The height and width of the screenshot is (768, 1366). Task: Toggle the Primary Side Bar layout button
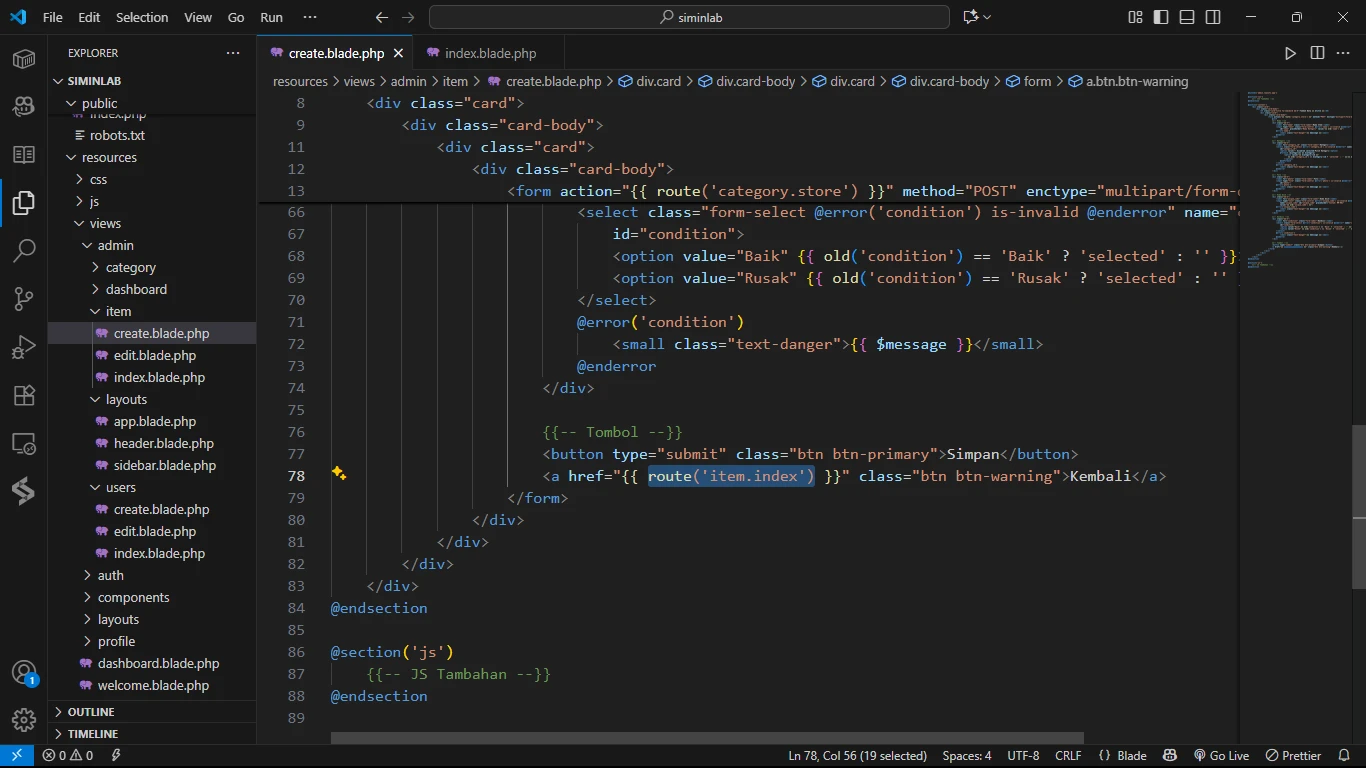pos(1161,17)
